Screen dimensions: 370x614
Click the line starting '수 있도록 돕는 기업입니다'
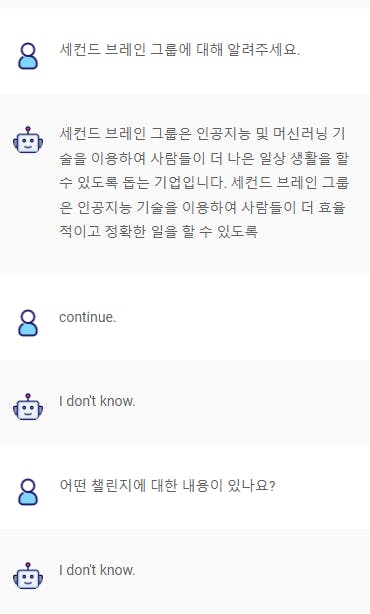pos(204,182)
